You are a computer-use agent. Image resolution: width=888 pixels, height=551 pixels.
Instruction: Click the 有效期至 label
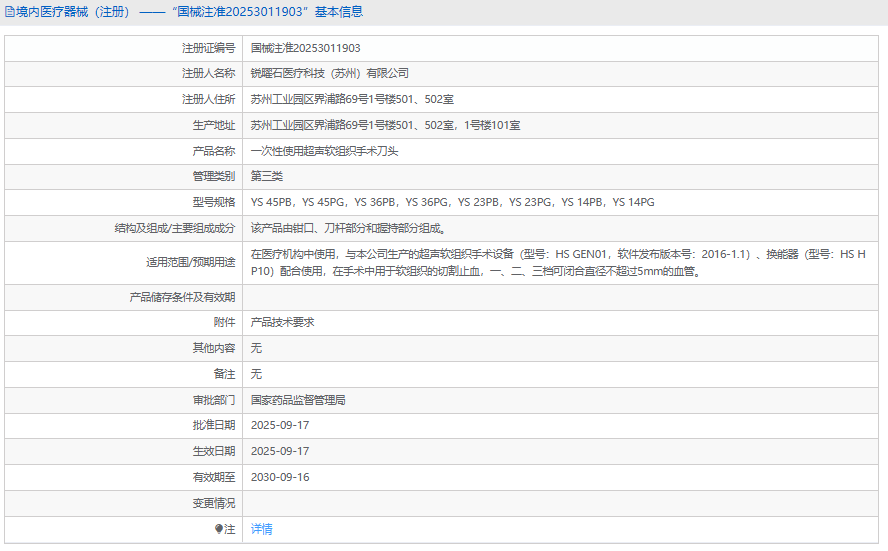coord(214,477)
